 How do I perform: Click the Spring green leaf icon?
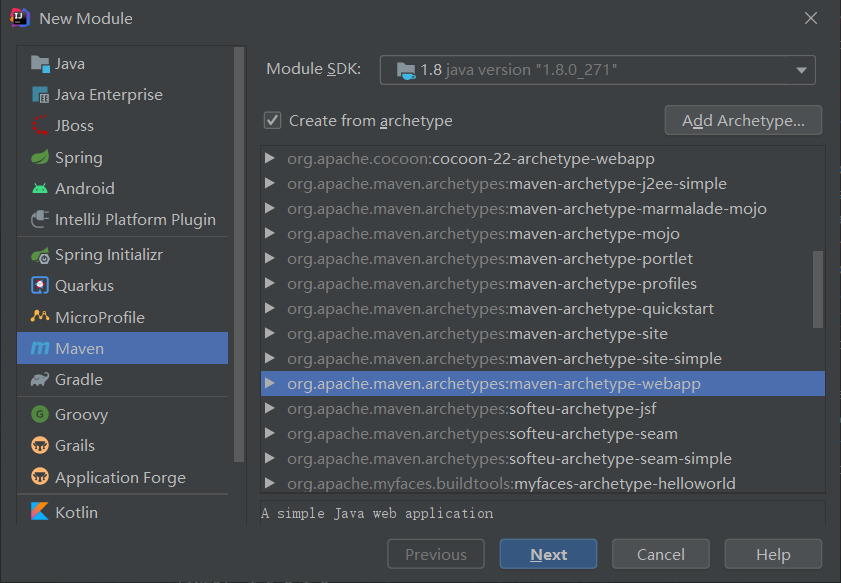(40, 157)
